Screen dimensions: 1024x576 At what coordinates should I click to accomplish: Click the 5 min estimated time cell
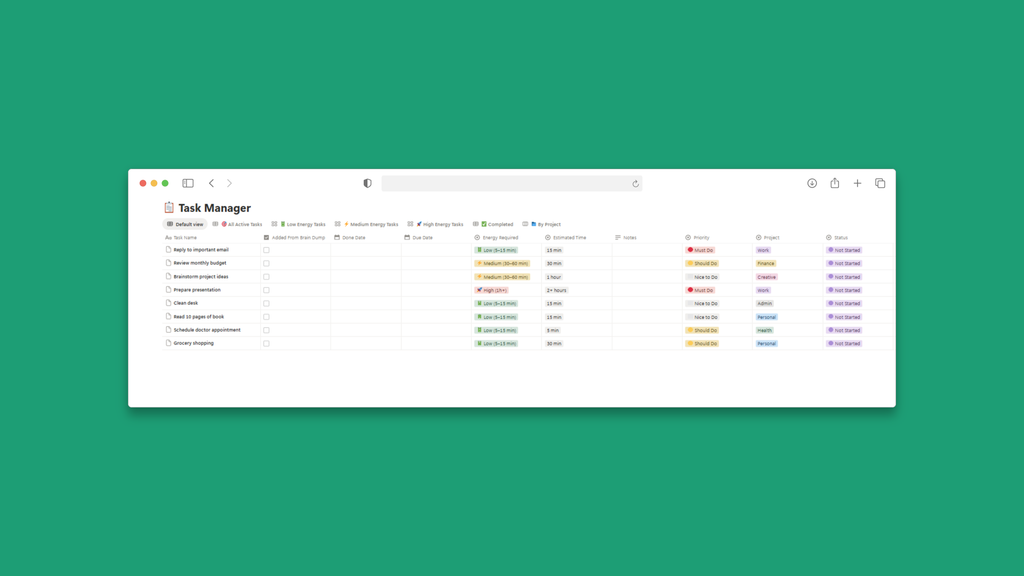(553, 330)
